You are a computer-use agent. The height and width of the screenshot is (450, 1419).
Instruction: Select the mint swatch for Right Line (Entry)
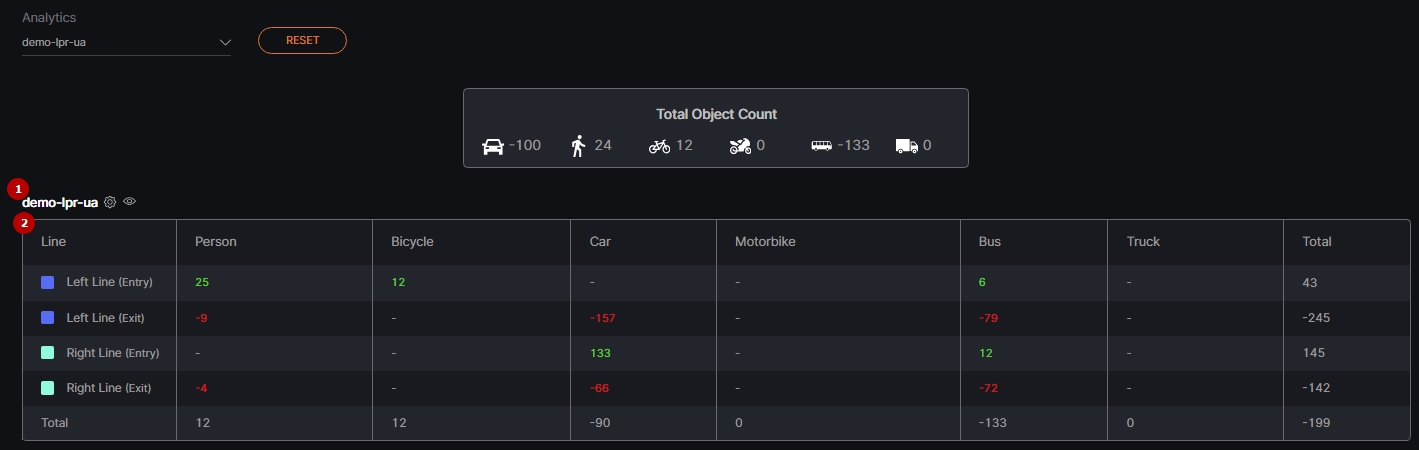[x=47, y=353]
